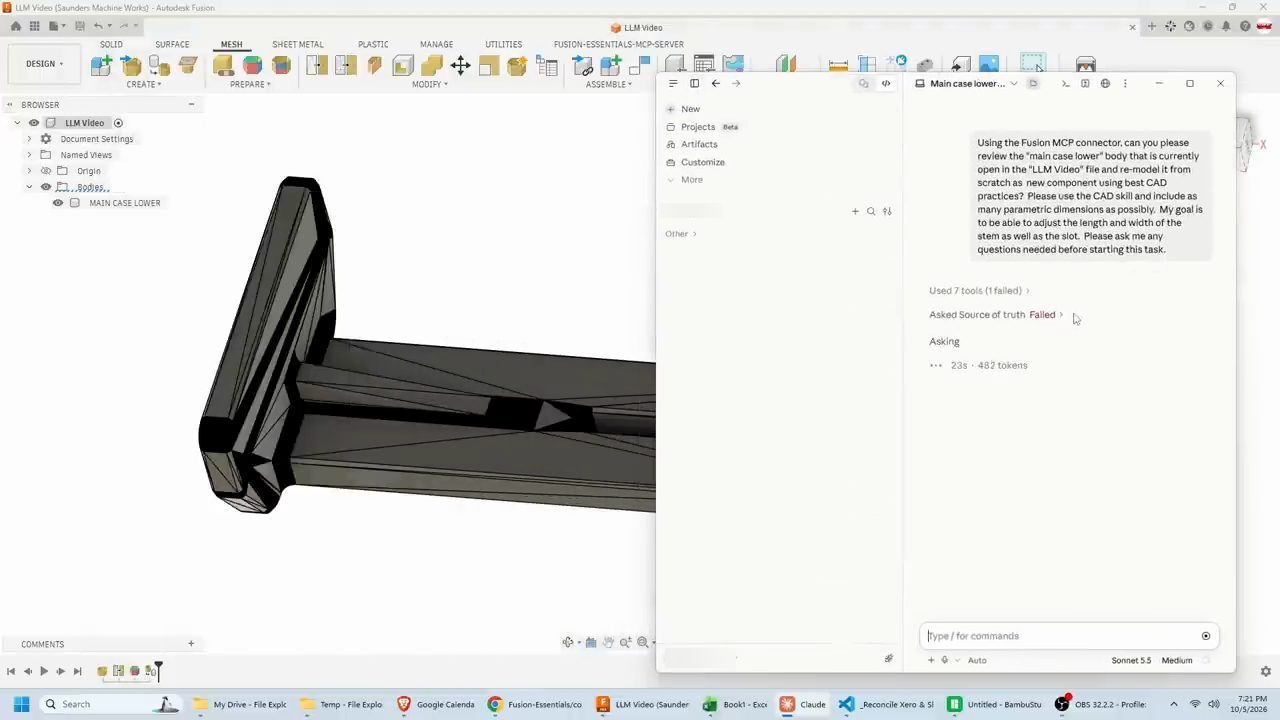This screenshot has width=1280, height=720.
Task: Click the timeline play button
Action: coord(44,672)
